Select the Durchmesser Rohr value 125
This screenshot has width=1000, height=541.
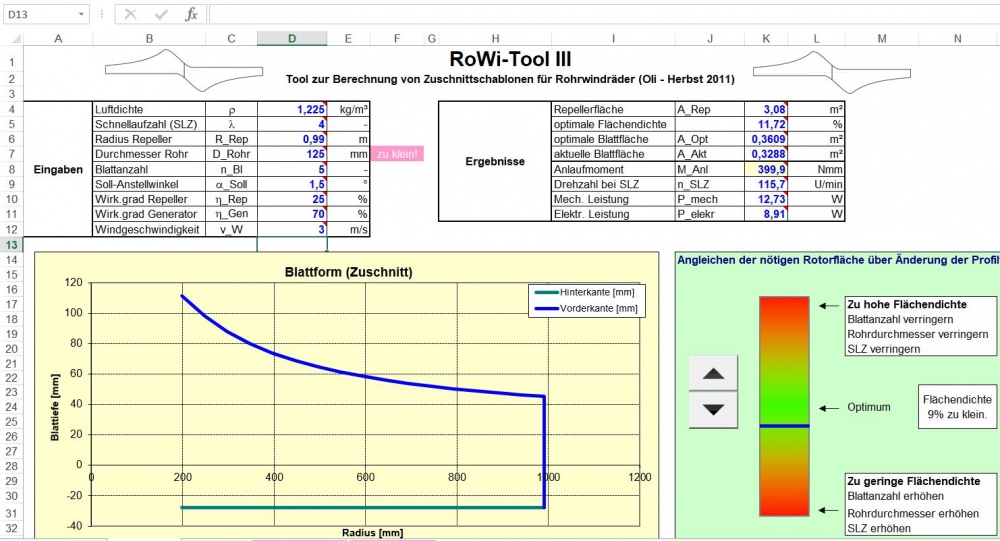(x=292, y=154)
